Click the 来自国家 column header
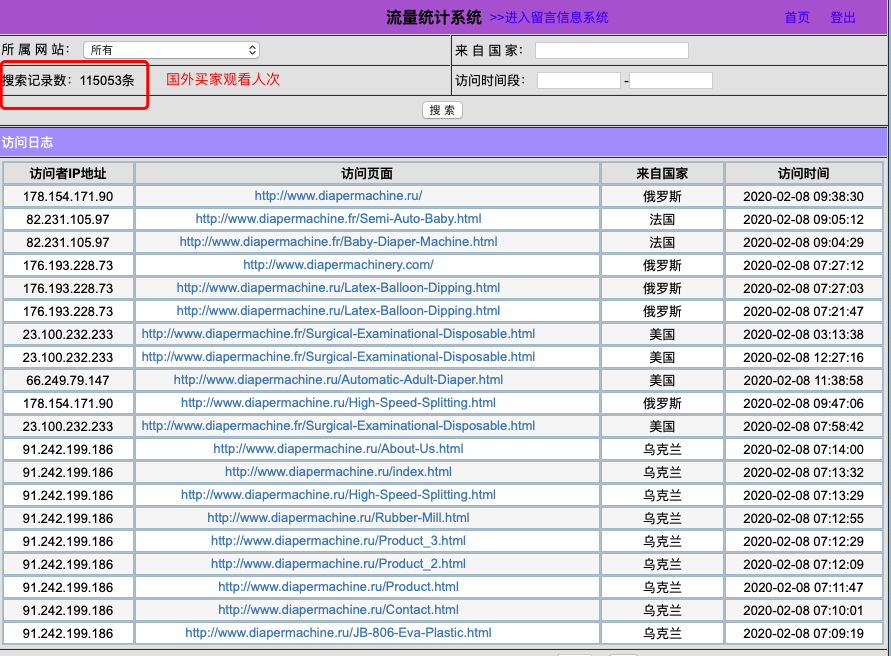The image size is (891, 656). tap(662, 173)
